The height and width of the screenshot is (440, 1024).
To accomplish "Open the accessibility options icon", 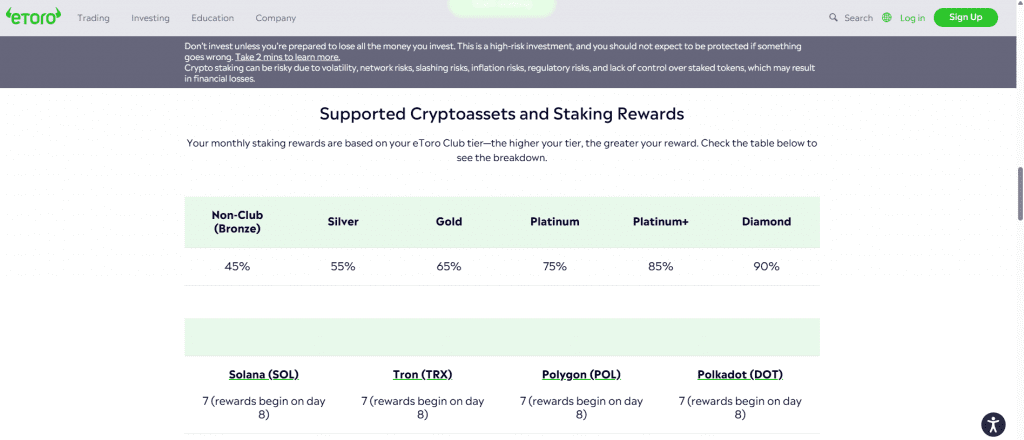I will pyautogui.click(x=992, y=423).
